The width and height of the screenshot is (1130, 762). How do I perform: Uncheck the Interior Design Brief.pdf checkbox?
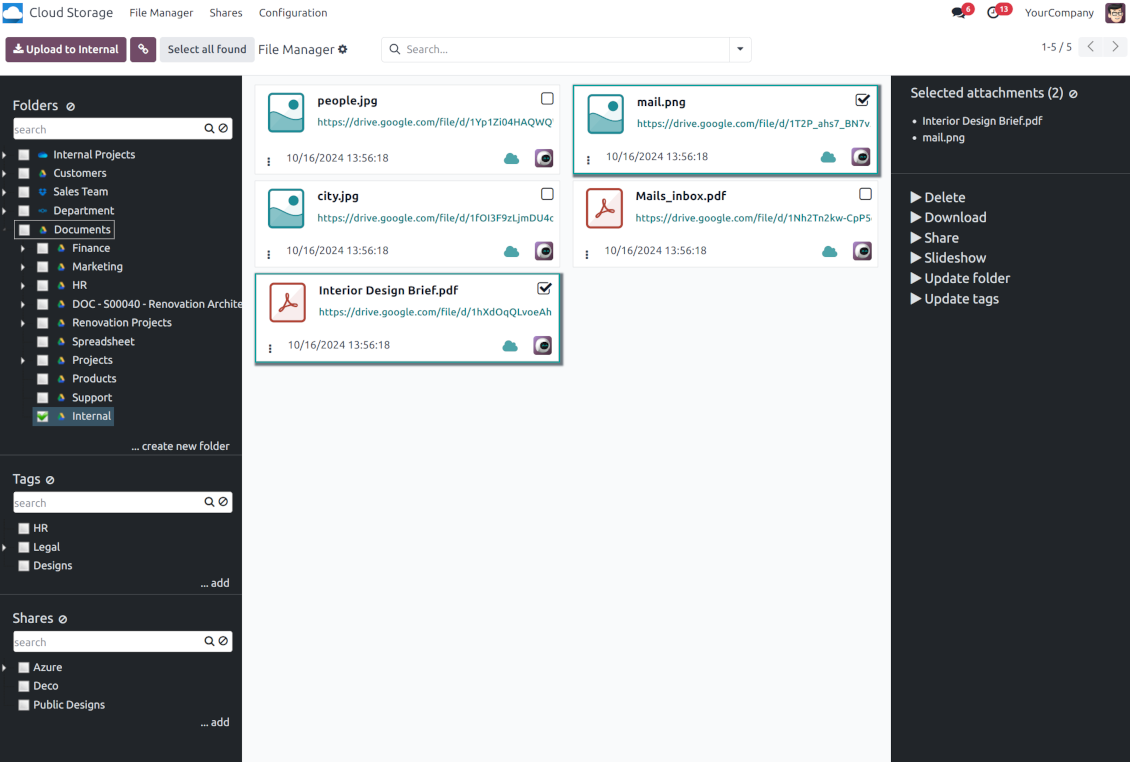pos(545,288)
